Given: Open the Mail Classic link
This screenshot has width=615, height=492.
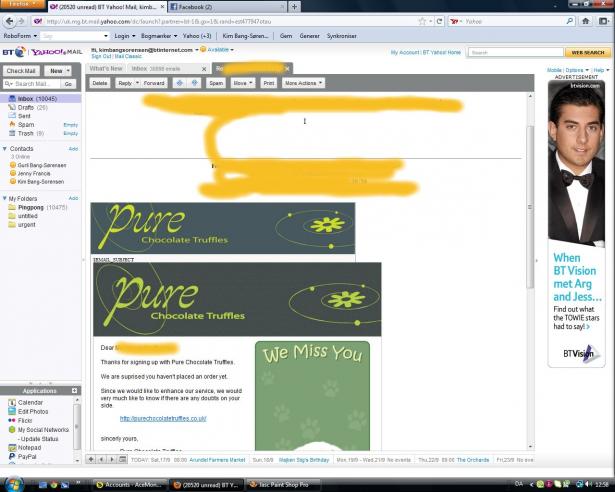Looking at the screenshot, I should [x=128, y=56].
